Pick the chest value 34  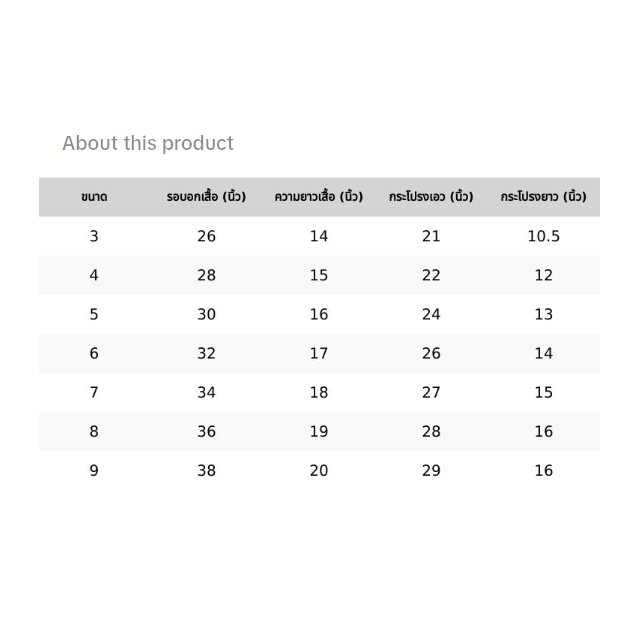(206, 392)
